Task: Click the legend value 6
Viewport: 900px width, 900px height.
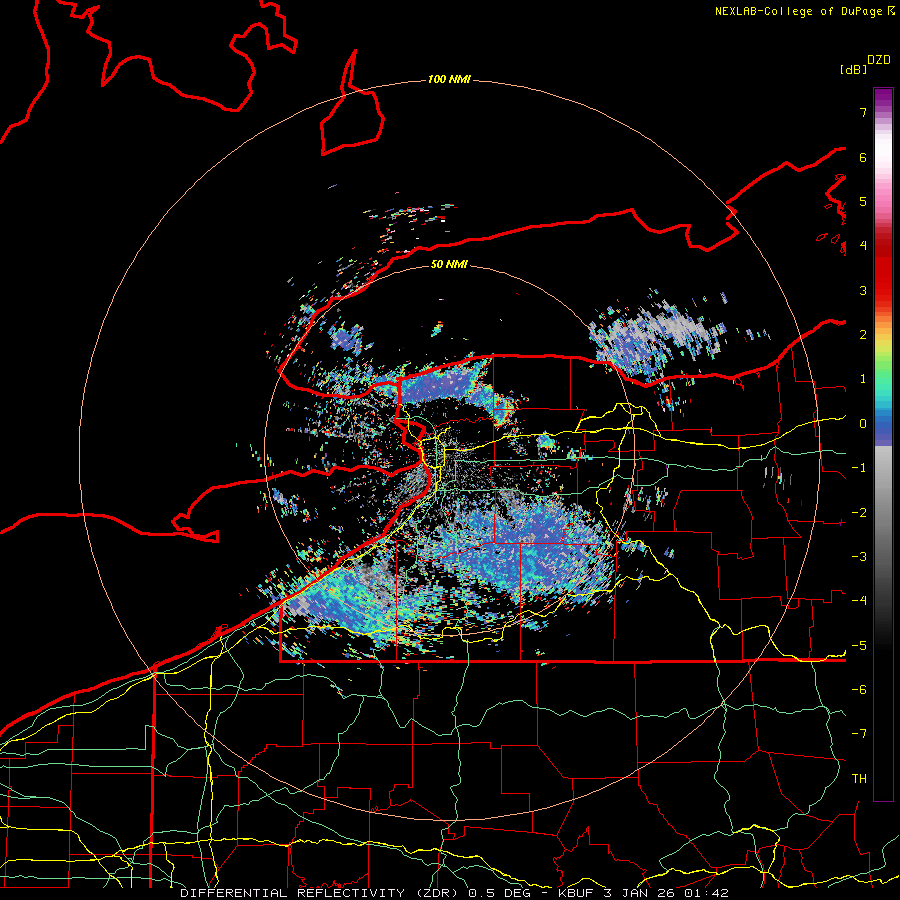Action: (863, 157)
